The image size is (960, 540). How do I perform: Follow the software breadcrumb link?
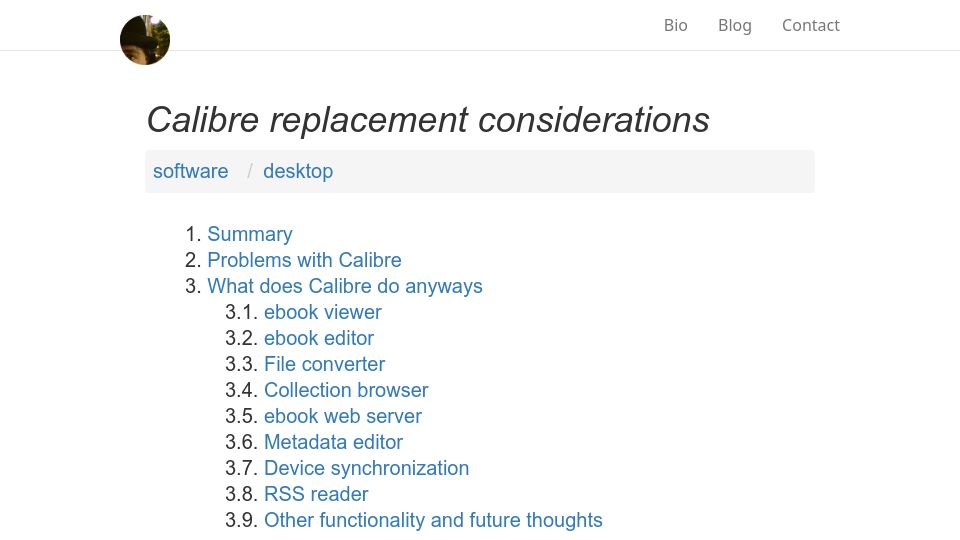(190, 171)
